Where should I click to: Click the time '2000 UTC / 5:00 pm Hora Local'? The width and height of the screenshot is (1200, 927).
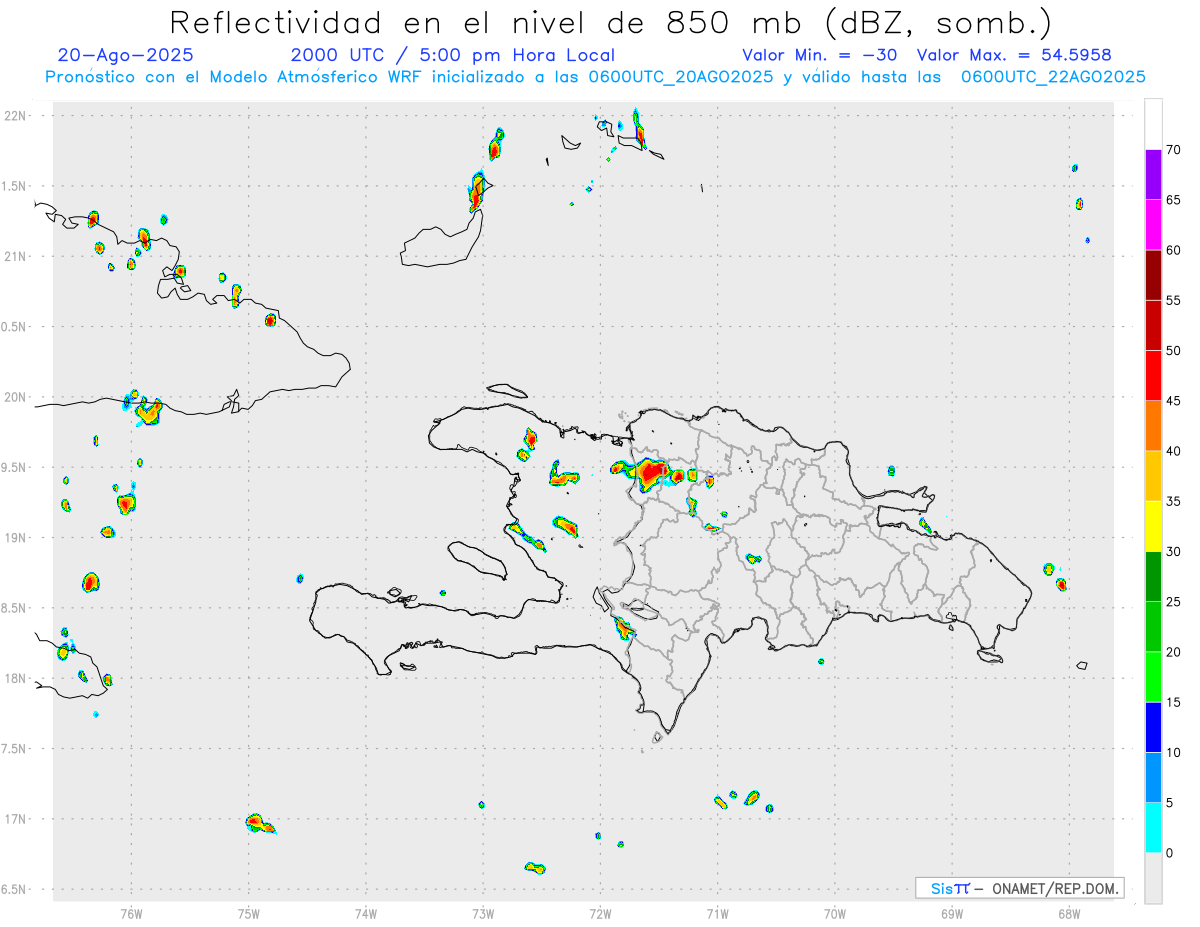point(453,55)
